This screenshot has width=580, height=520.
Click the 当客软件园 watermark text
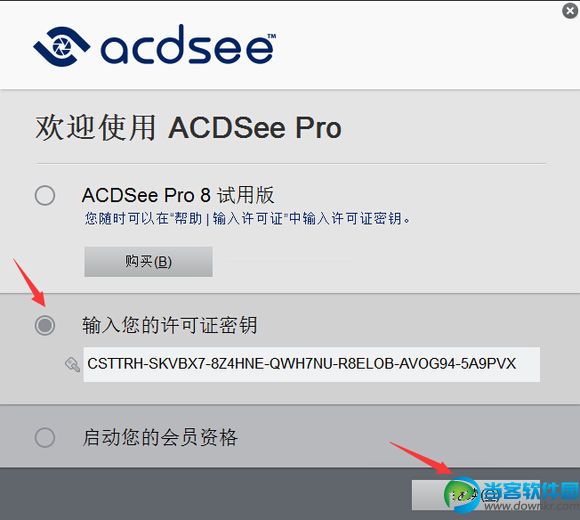(531, 491)
